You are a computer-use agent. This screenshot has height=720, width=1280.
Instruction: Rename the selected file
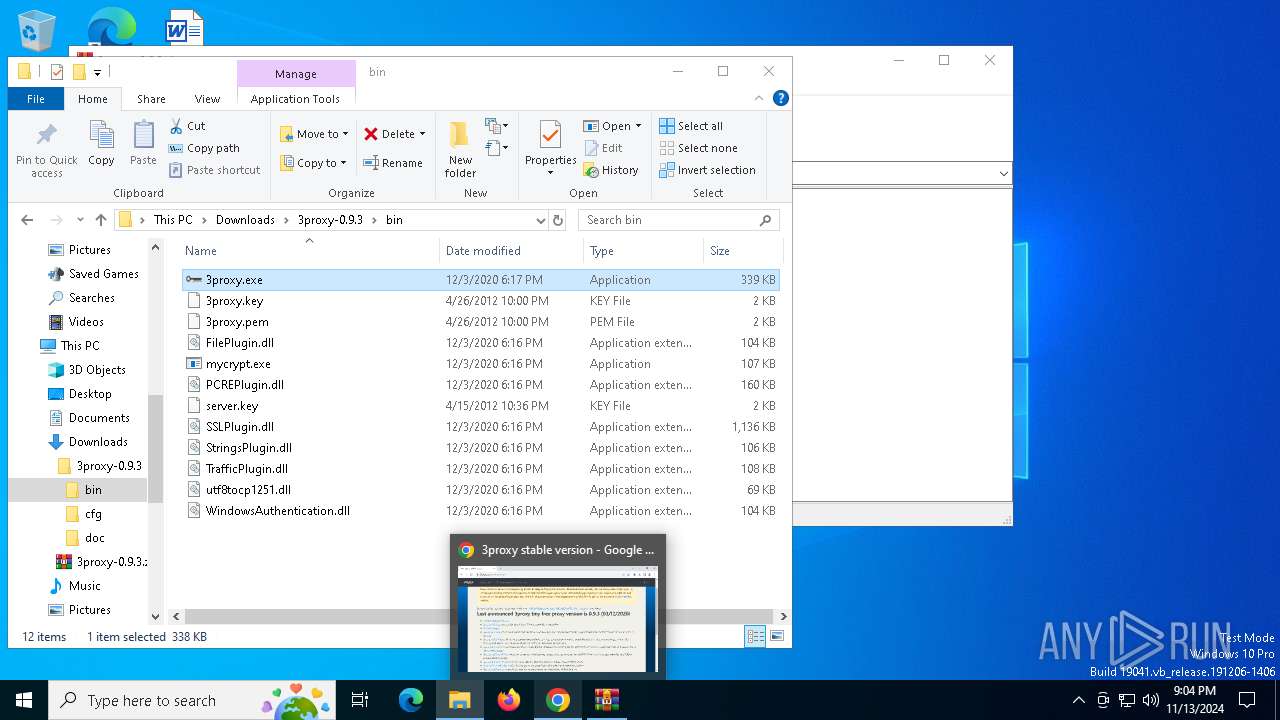(x=392, y=163)
